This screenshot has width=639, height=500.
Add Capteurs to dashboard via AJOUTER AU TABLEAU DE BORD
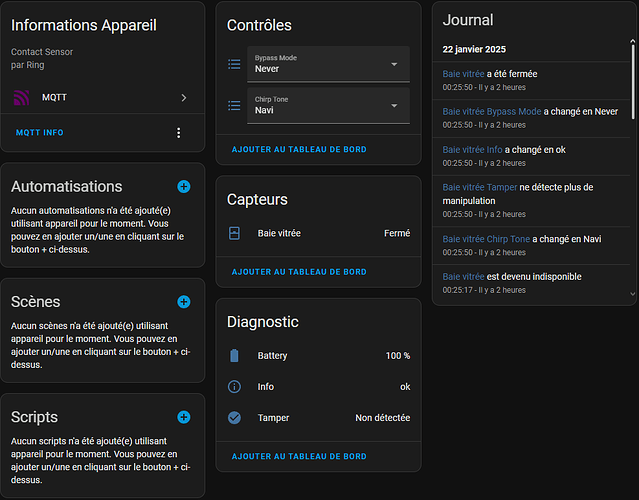point(299,272)
